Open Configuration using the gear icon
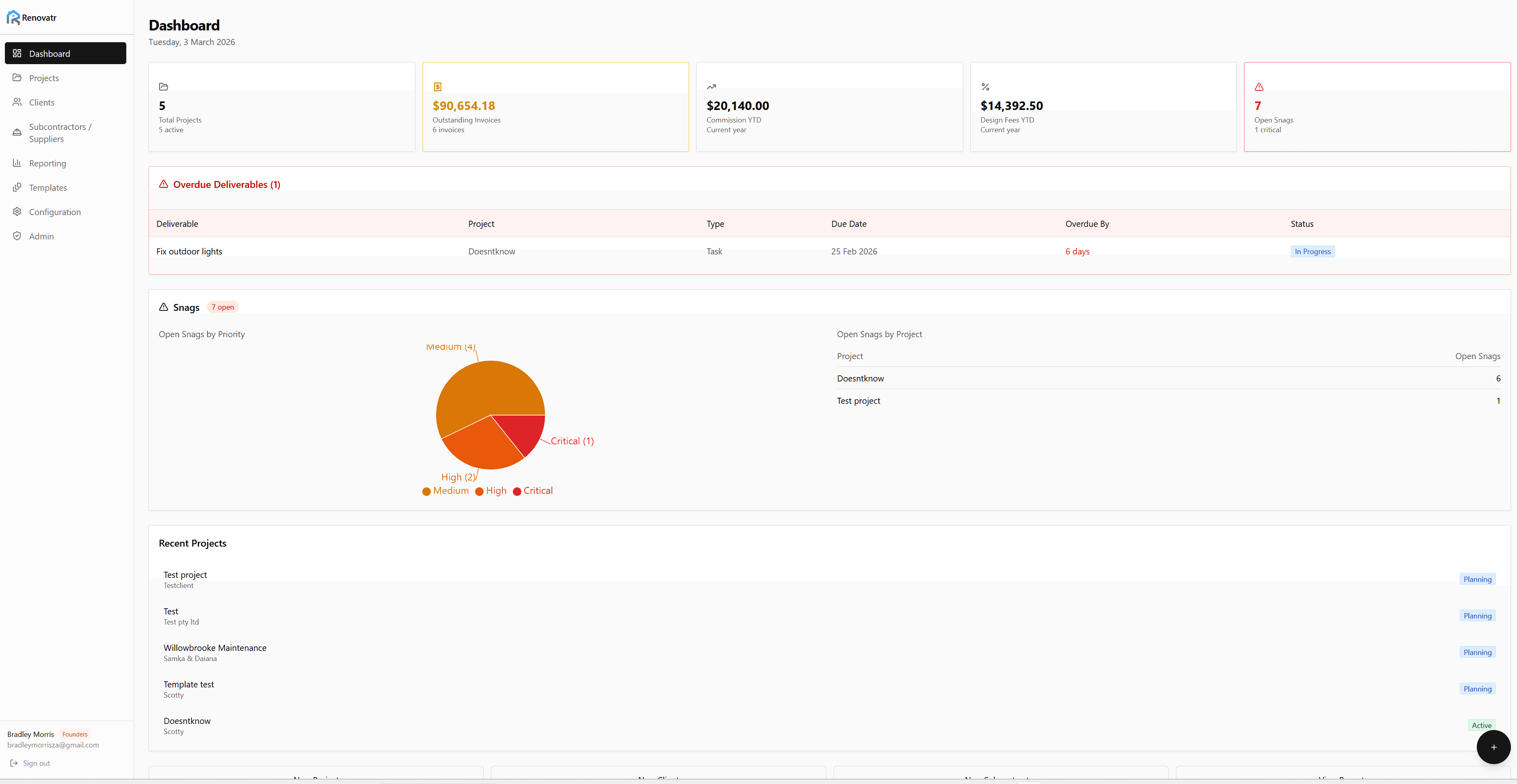This screenshot has width=1517, height=784. pos(17,211)
